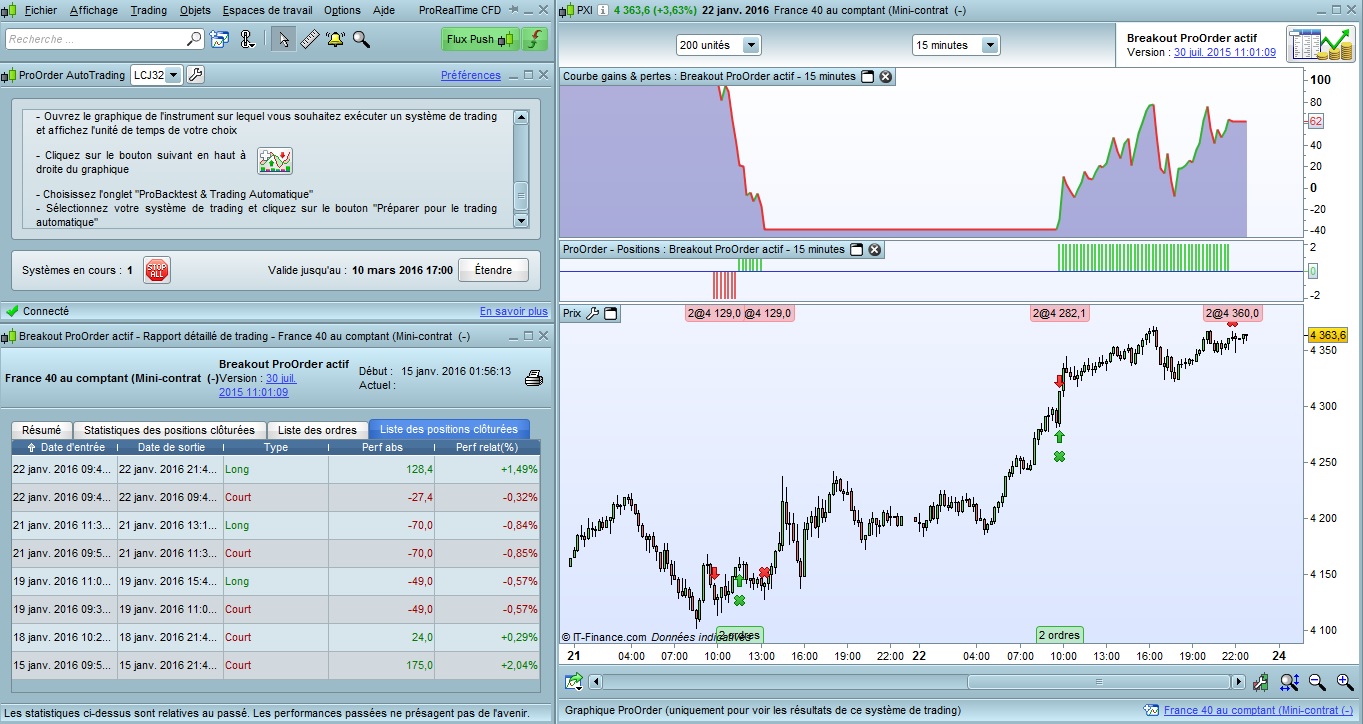
Task: Click the Type column header
Action: pos(275,447)
